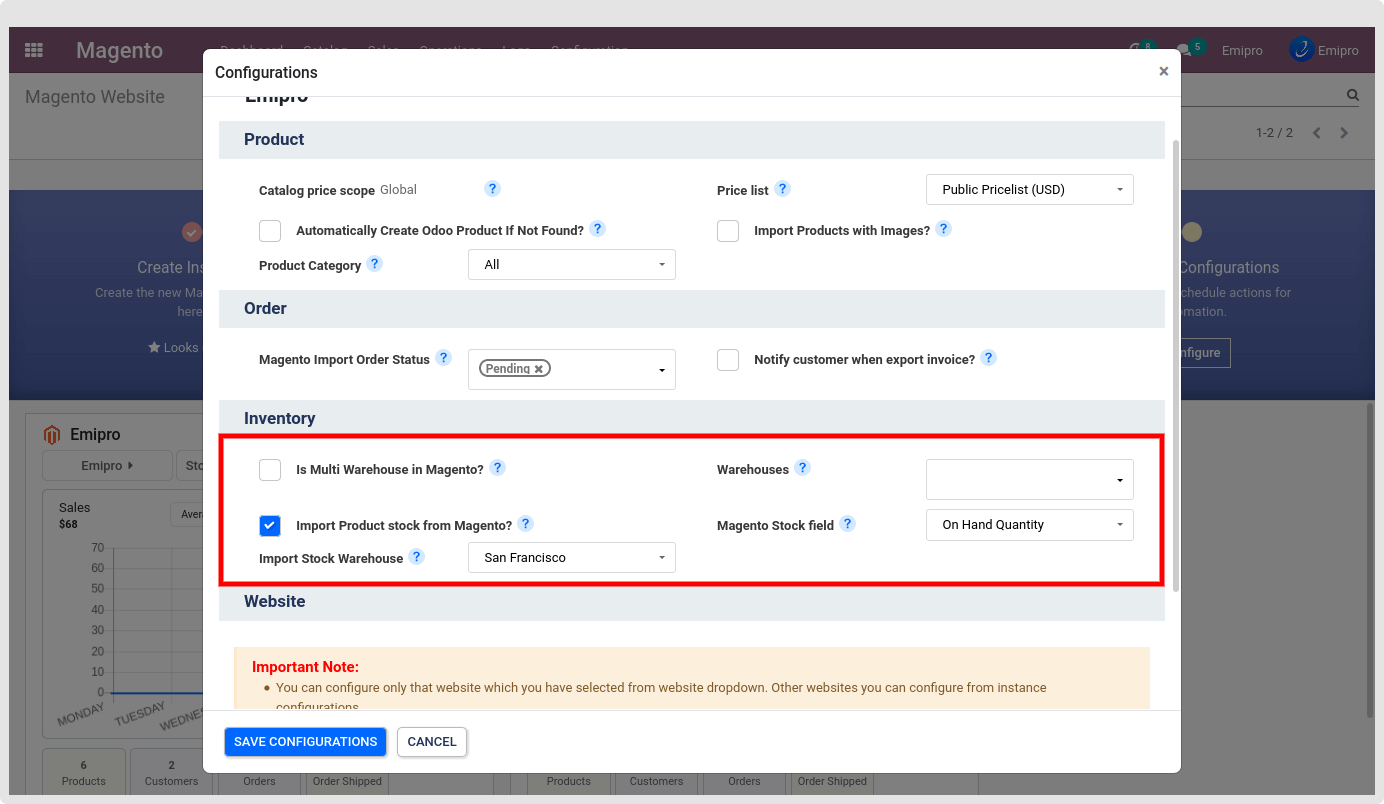
Task: Click the page scrollbar at right edge
Action: pos(1371,560)
